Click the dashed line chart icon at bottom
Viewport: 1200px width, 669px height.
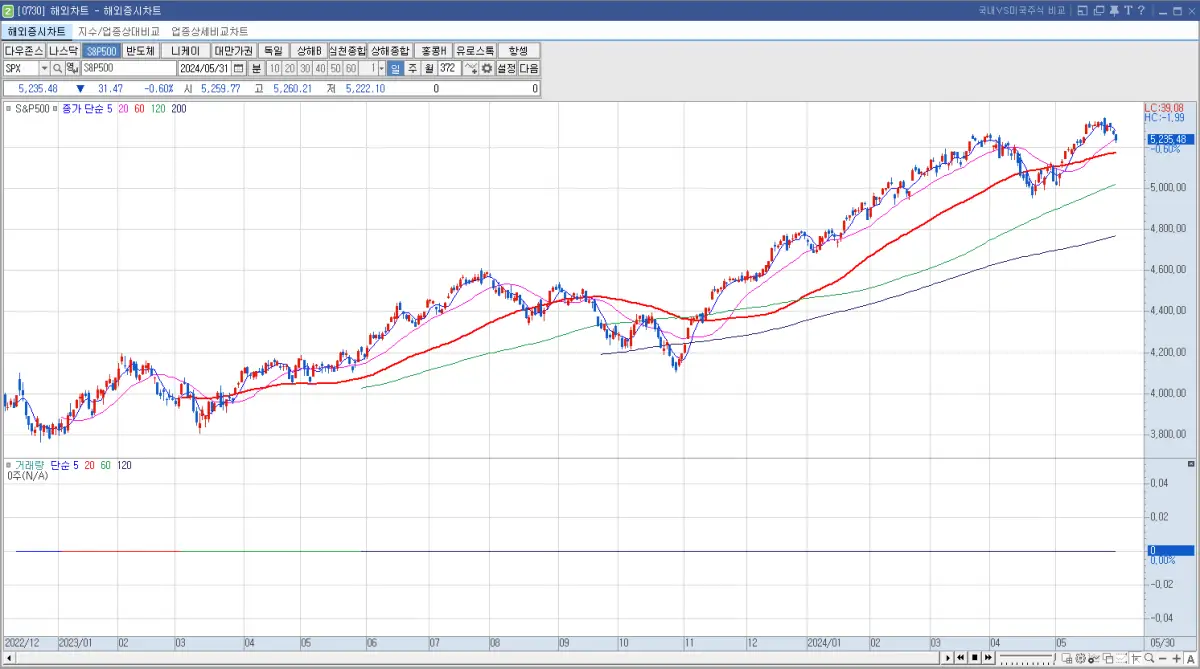coord(1121,659)
